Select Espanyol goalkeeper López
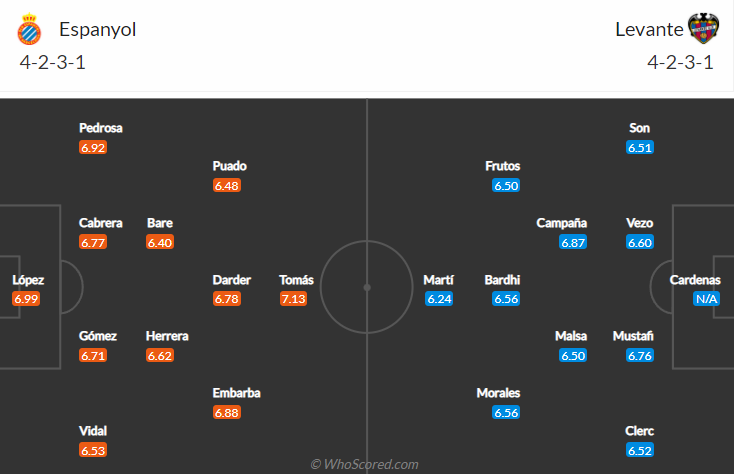 [x=27, y=280]
